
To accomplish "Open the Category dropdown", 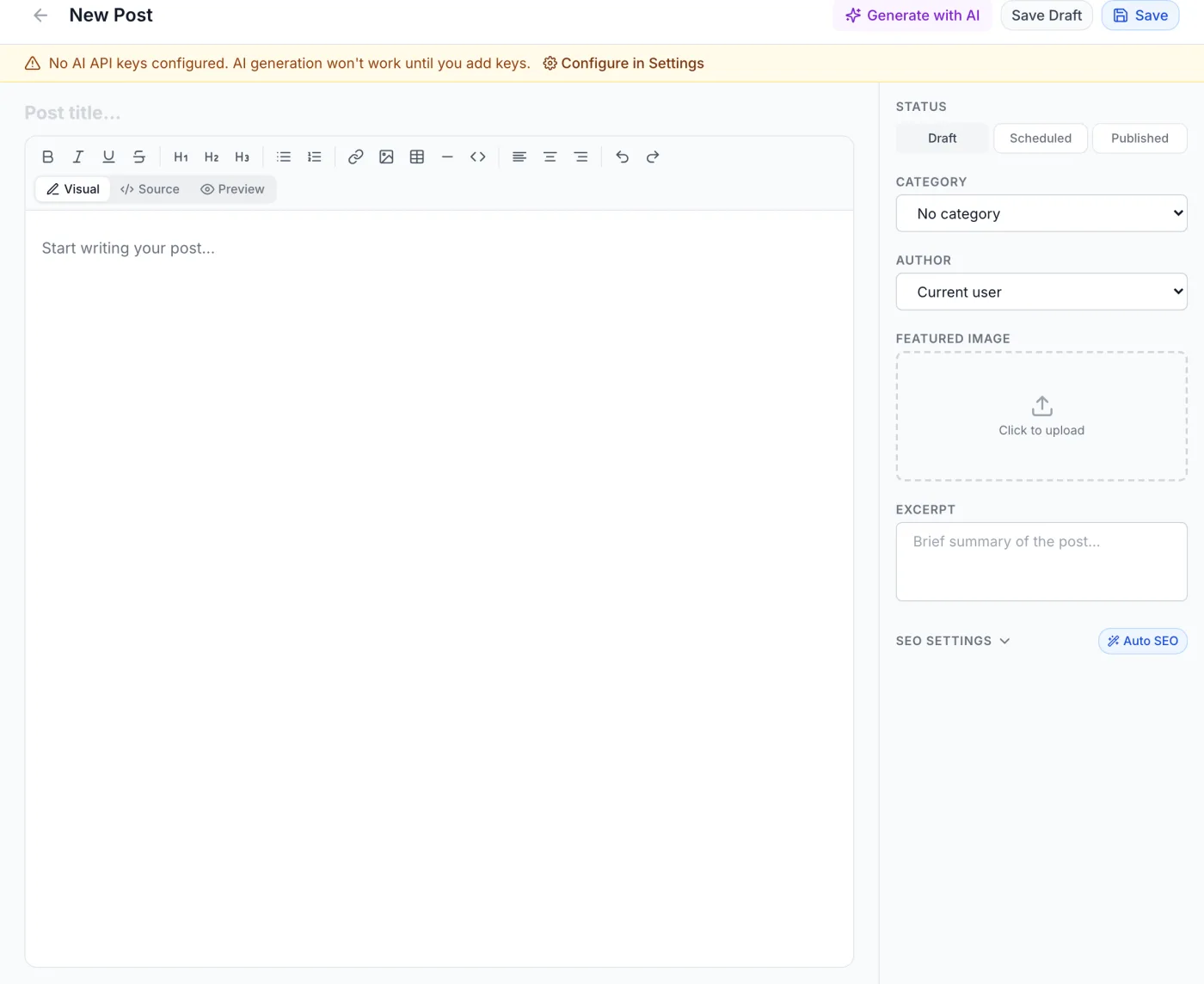I will (1041, 213).
